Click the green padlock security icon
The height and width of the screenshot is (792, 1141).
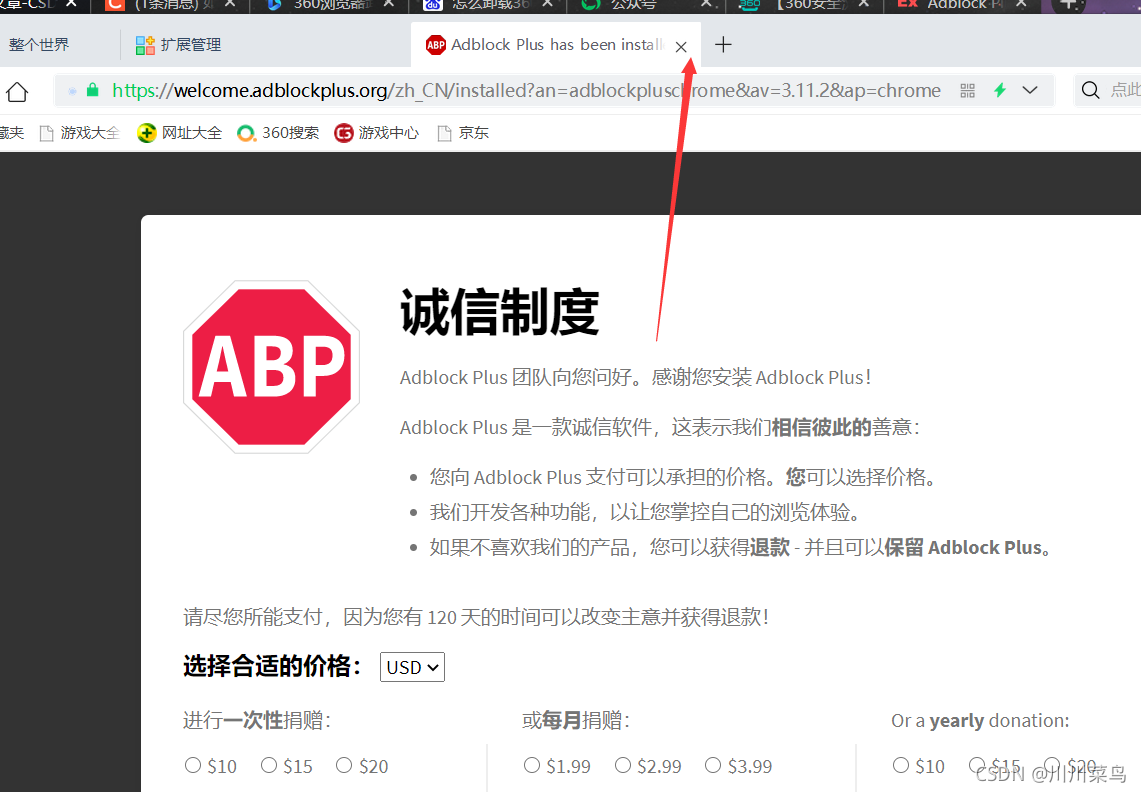click(x=92, y=90)
